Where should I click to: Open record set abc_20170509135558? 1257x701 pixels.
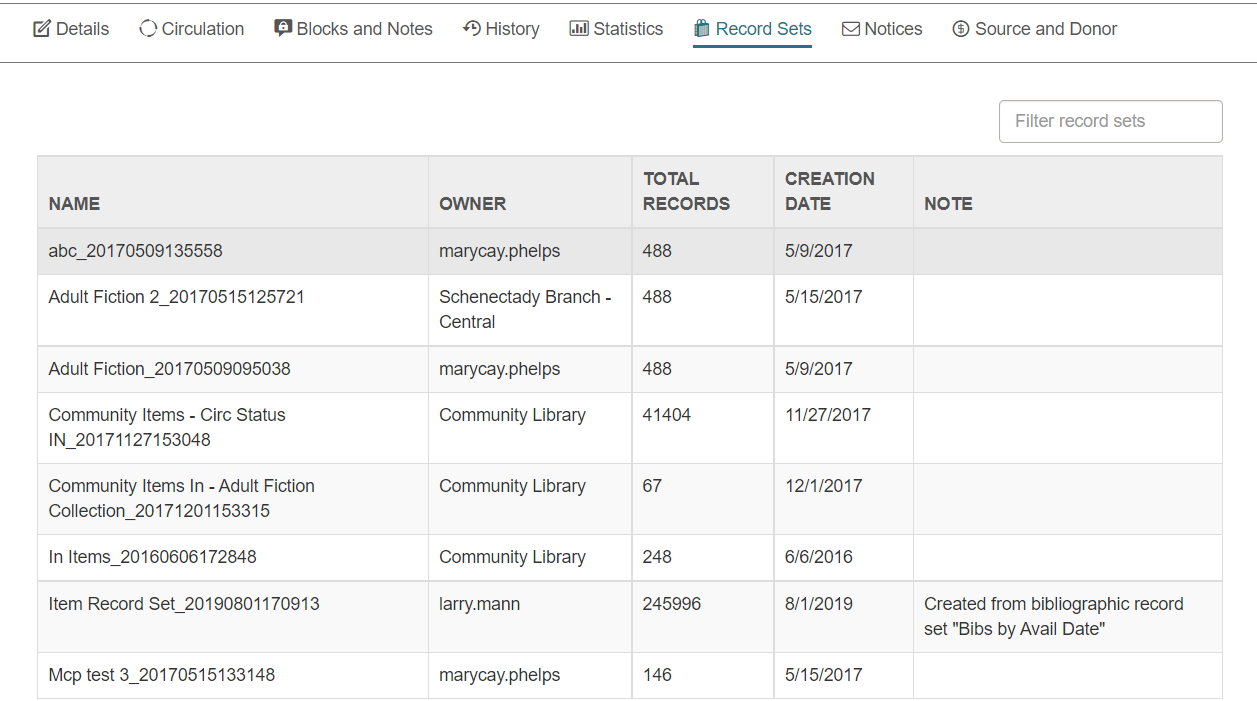(135, 250)
